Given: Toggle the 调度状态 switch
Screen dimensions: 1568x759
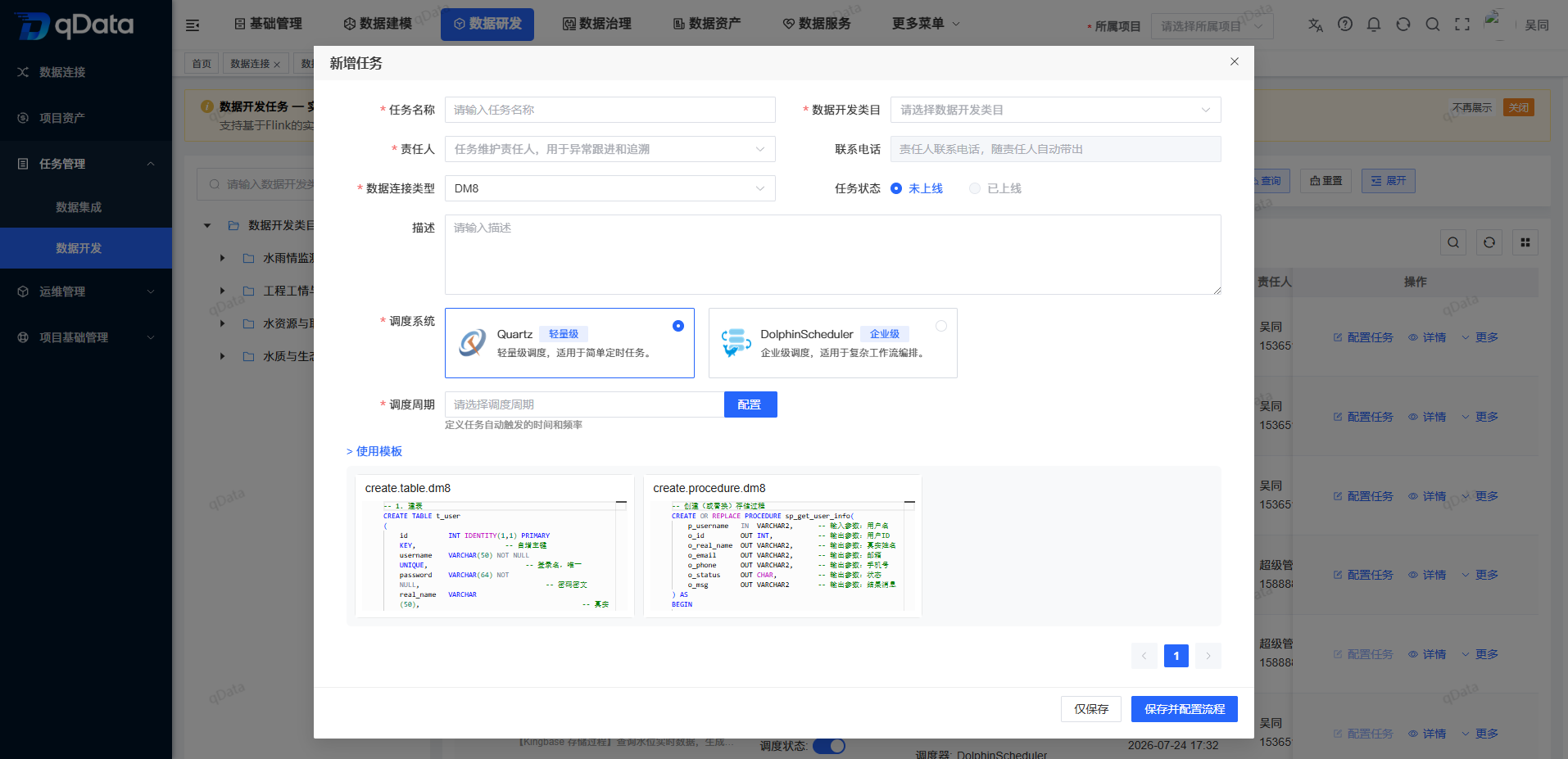Looking at the screenshot, I should (828, 746).
